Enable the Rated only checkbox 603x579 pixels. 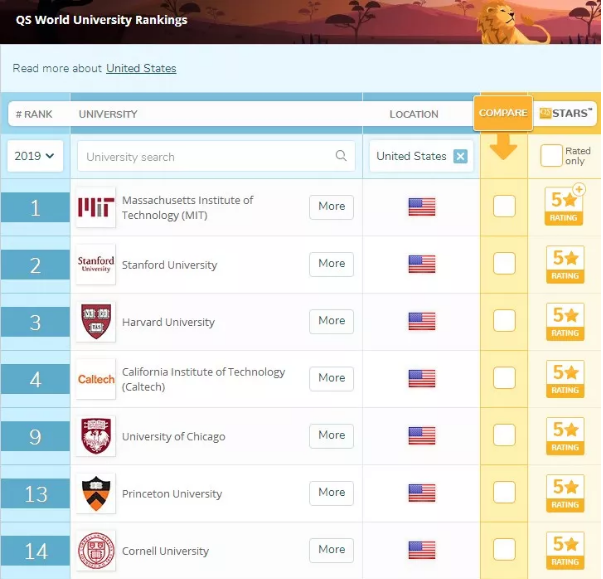(x=551, y=155)
